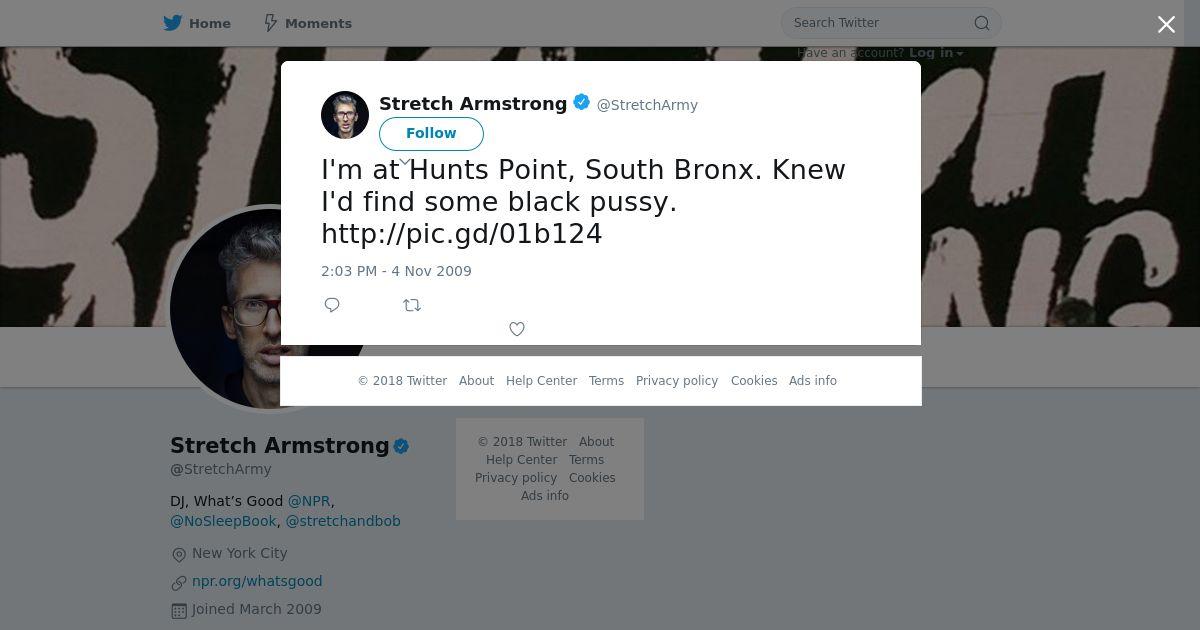Visit npr.org/whatsgood profile link
This screenshot has height=630, width=1200.
coord(257,581)
